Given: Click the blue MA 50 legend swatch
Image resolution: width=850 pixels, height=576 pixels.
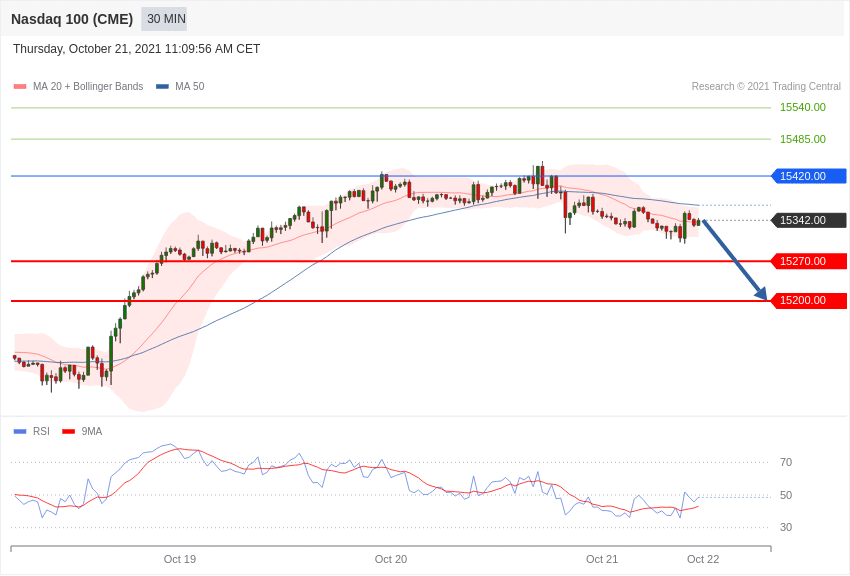Looking at the screenshot, I should pyautogui.click(x=162, y=87).
